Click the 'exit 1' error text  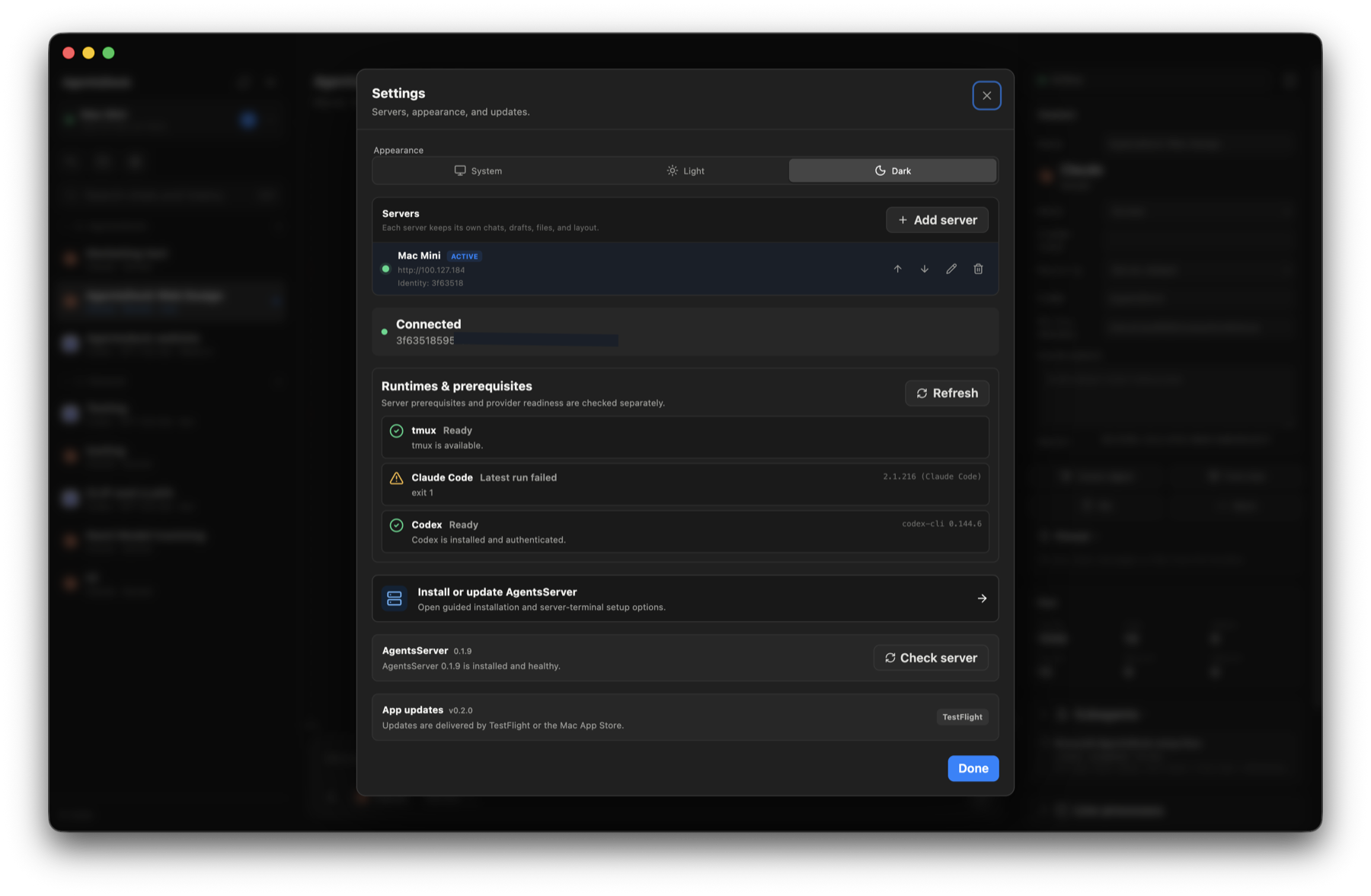[x=422, y=493]
